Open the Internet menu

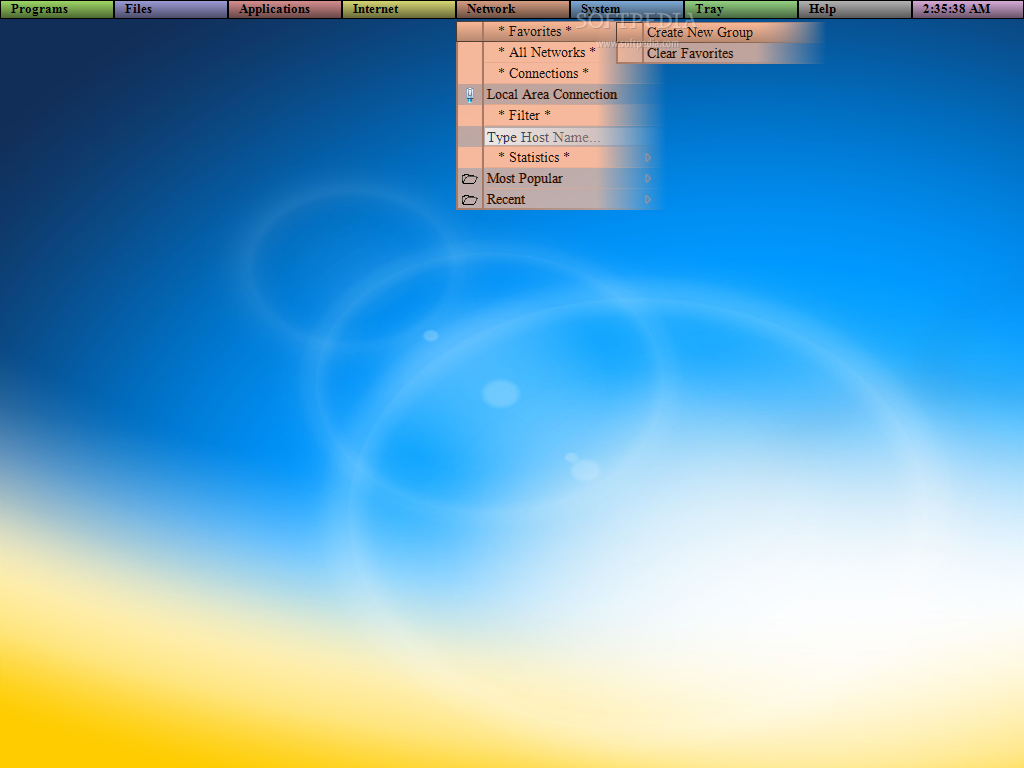click(398, 9)
